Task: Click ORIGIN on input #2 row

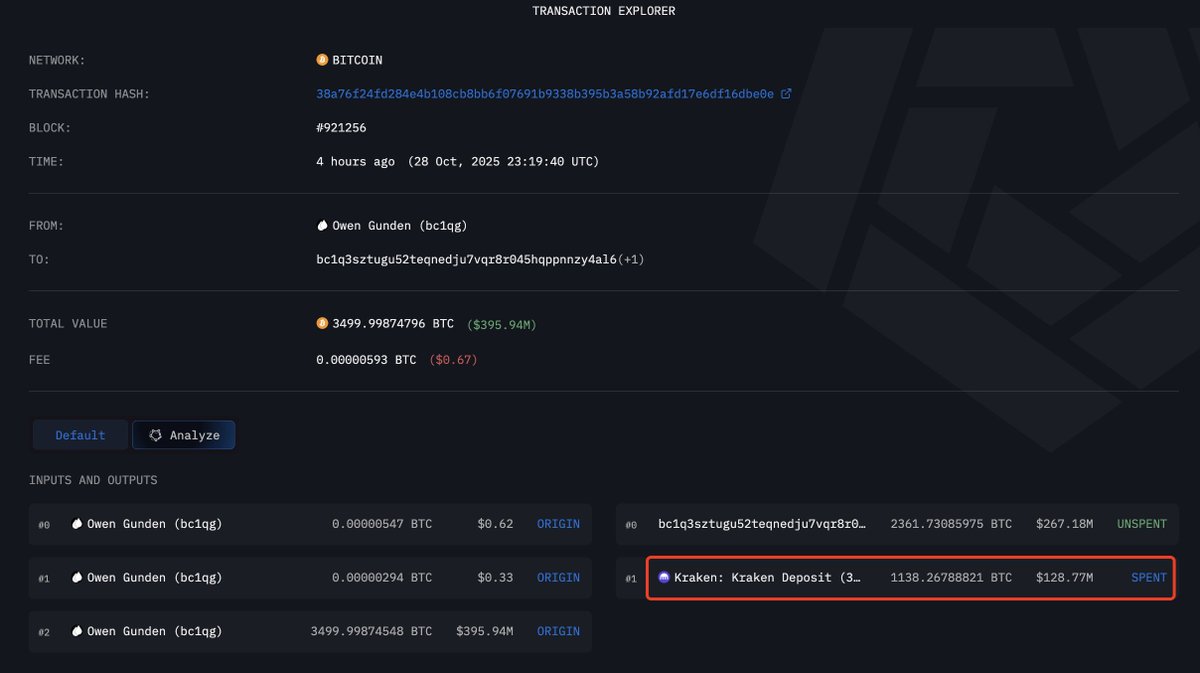Action: tap(558, 632)
